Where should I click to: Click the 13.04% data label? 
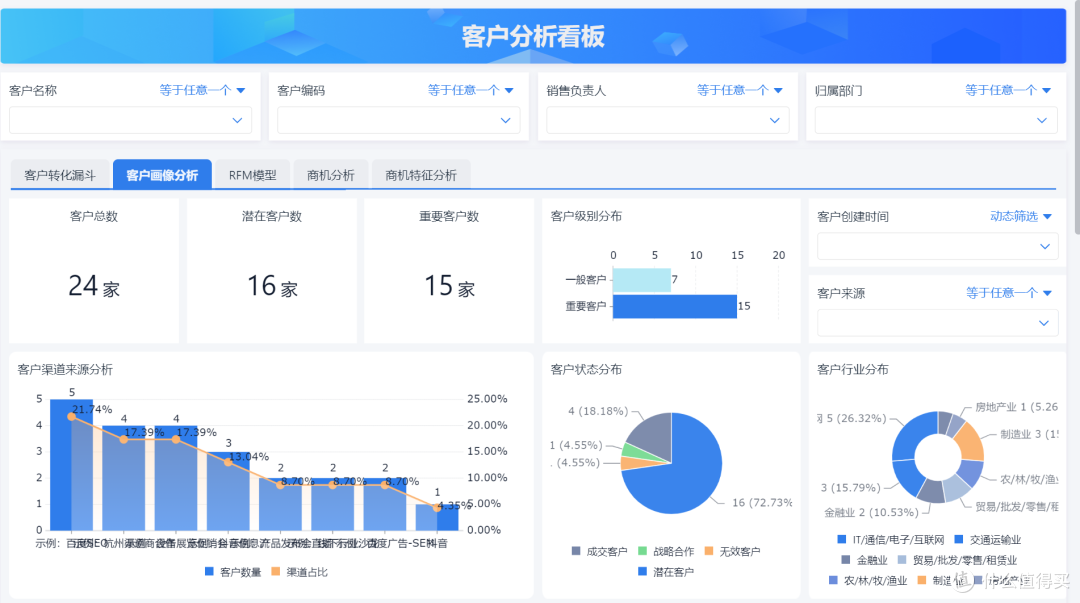point(249,457)
